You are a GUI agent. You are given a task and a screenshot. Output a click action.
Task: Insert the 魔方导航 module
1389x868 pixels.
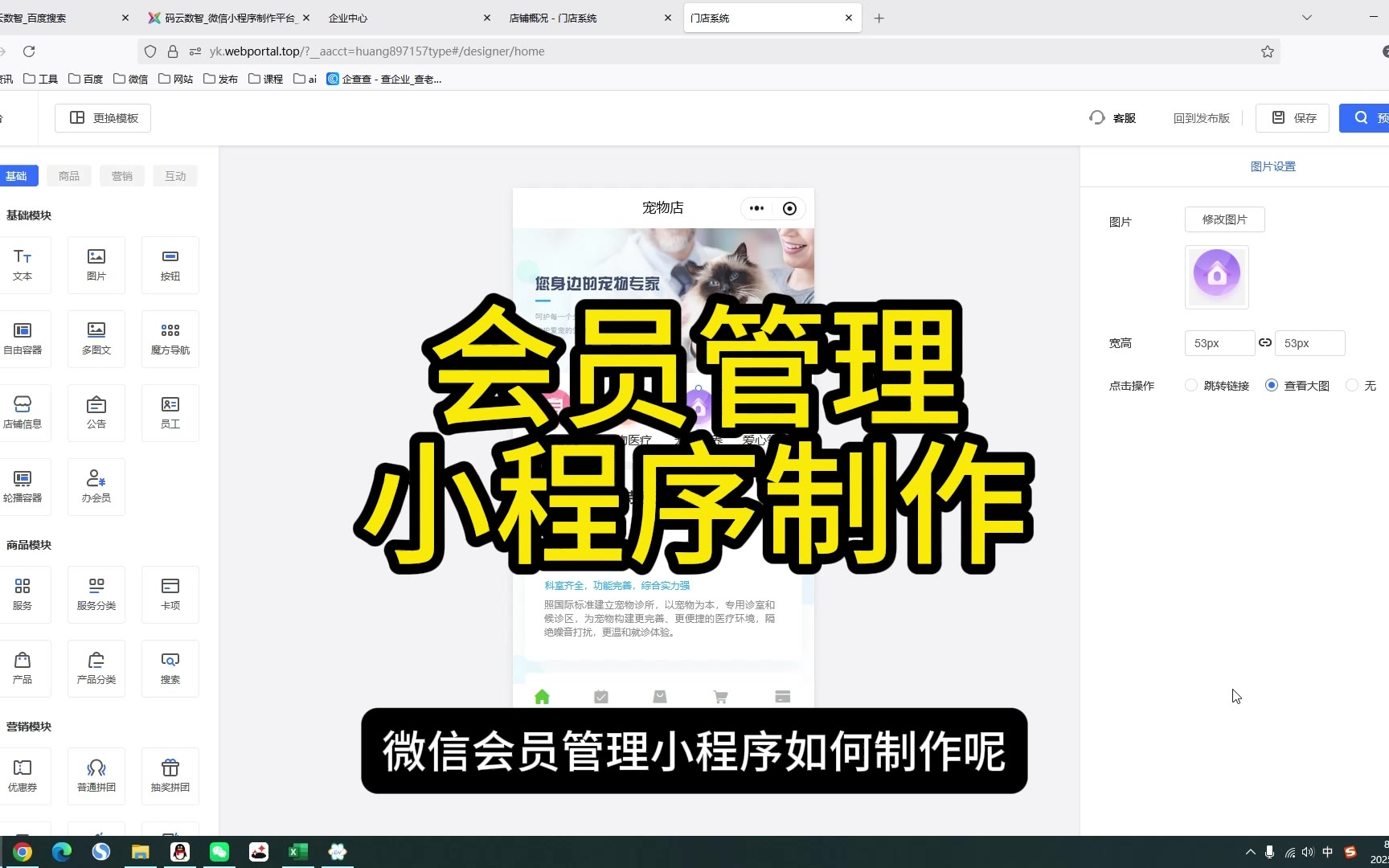click(x=170, y=339)
